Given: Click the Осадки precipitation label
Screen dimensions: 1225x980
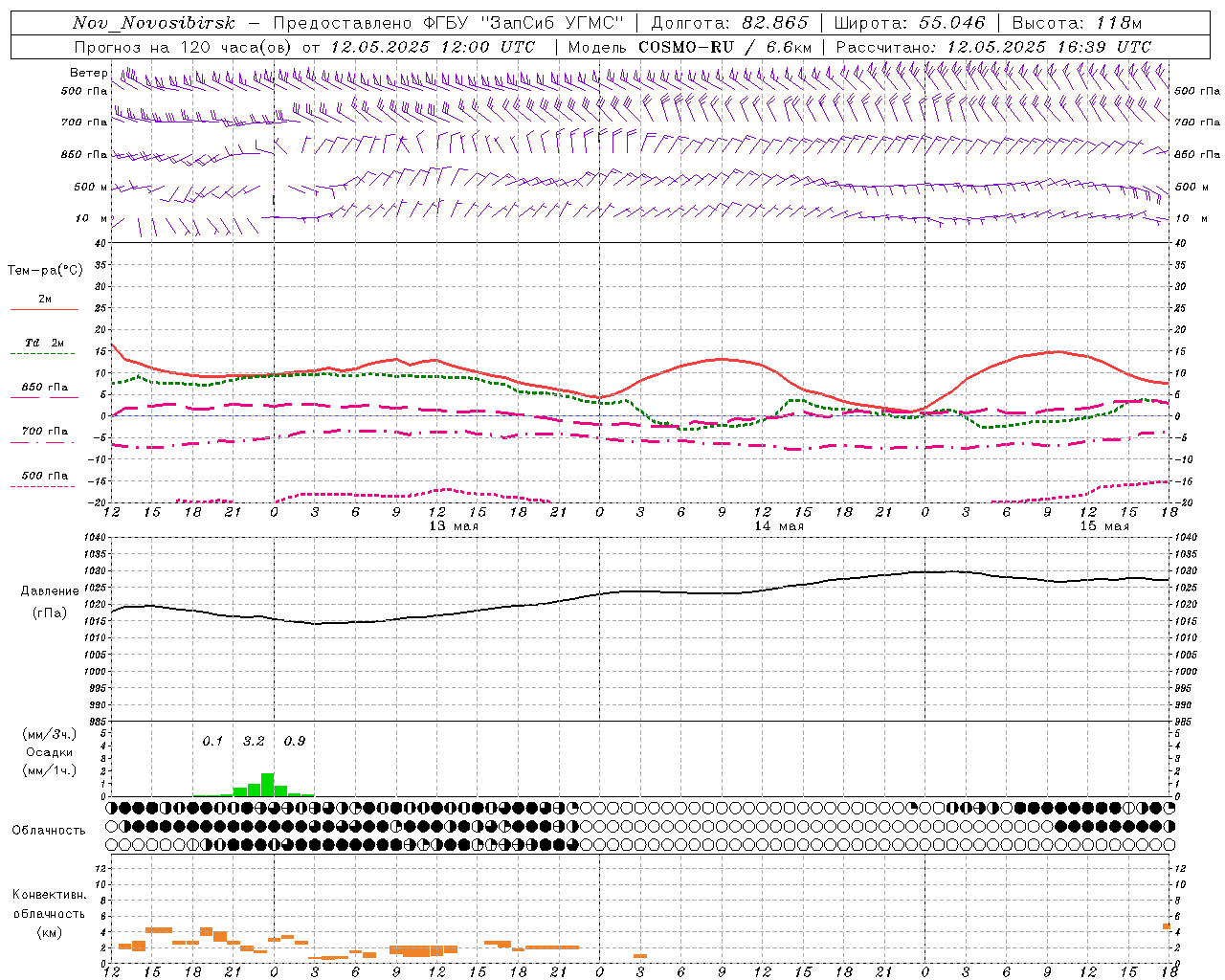Looking at the screenshot, I should coord(49,752).
